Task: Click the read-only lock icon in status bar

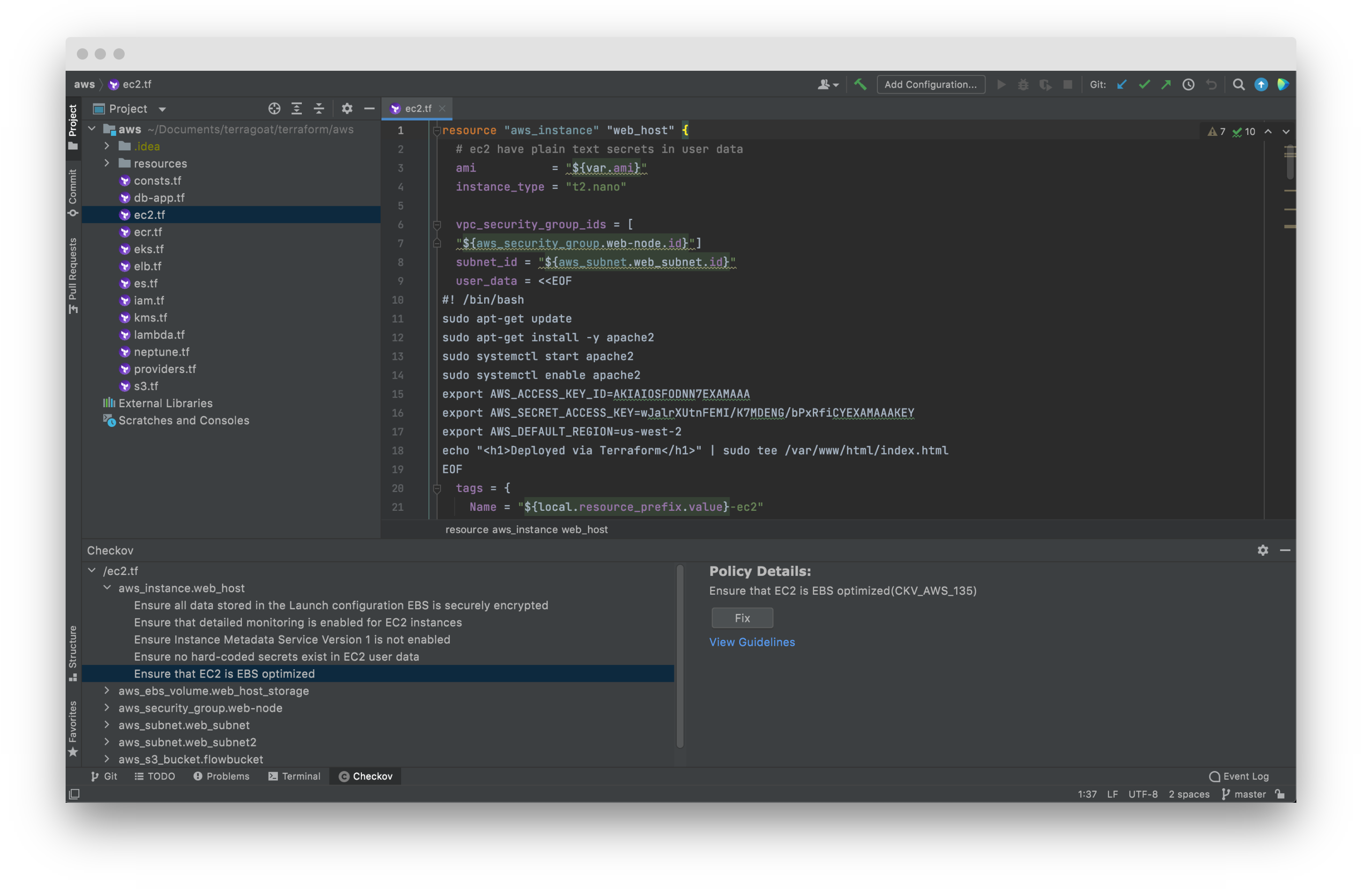Action: pyautogui.click(x=1280, y=793)
